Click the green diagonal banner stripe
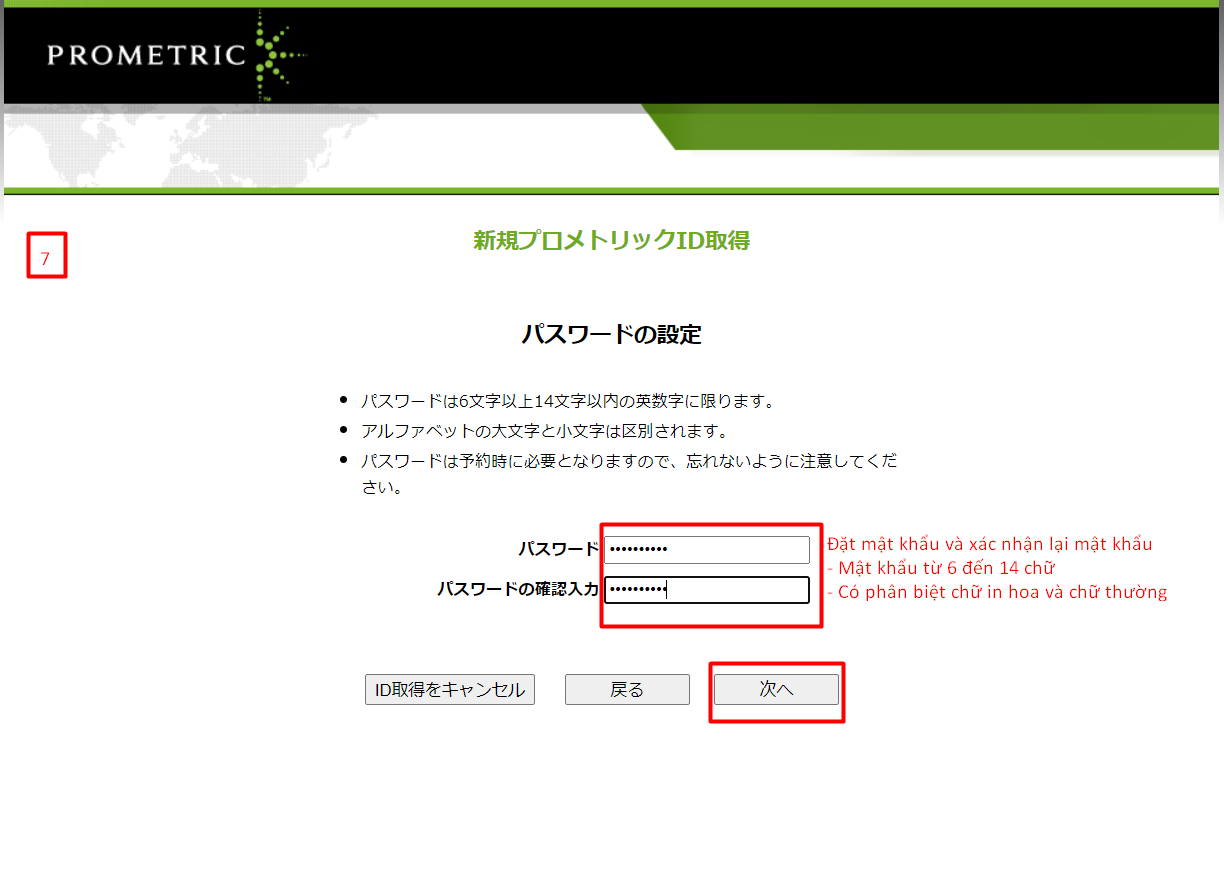1224x869 pixels. point(900,128)
